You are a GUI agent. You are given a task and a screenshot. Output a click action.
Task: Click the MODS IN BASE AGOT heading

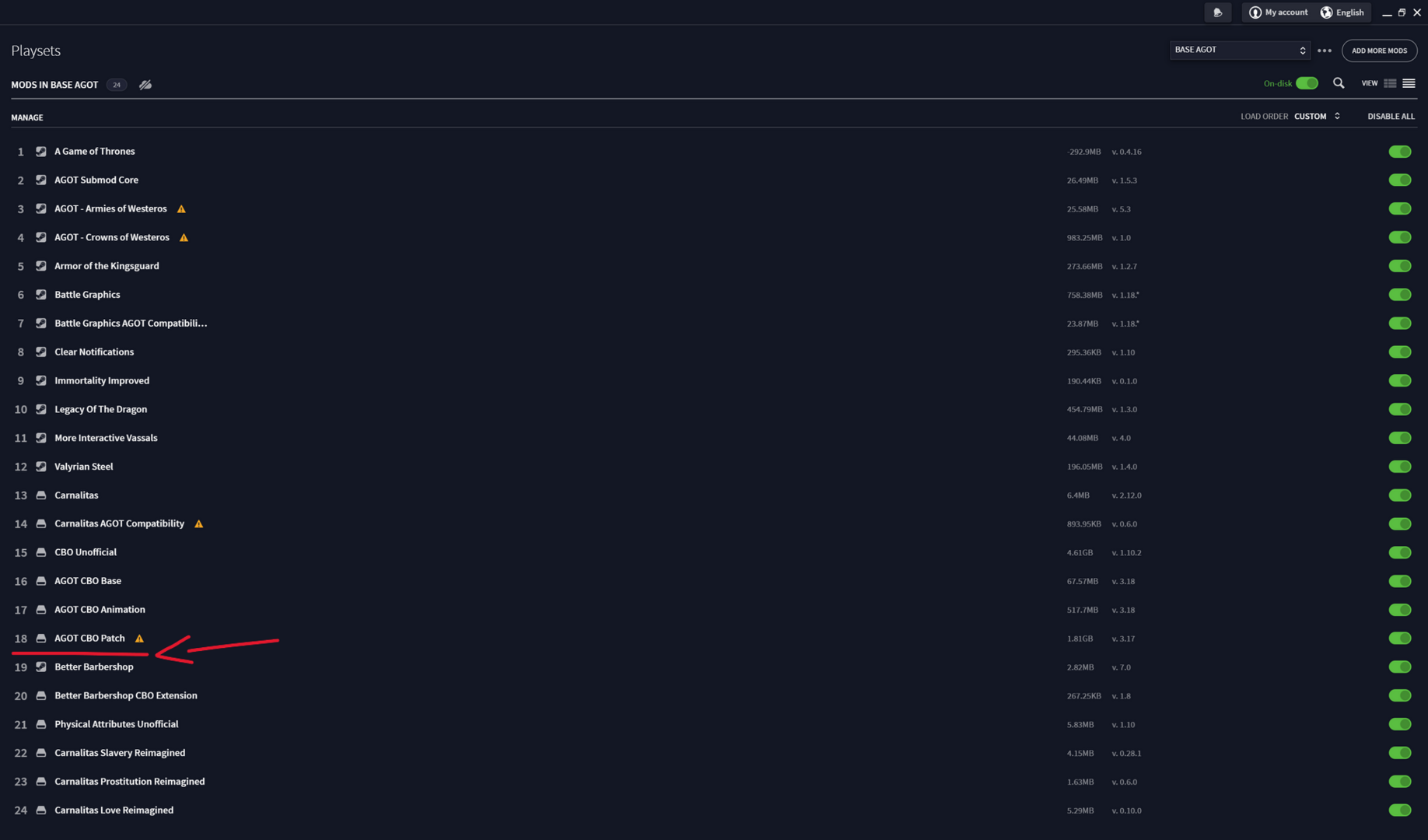pos(54,85)
